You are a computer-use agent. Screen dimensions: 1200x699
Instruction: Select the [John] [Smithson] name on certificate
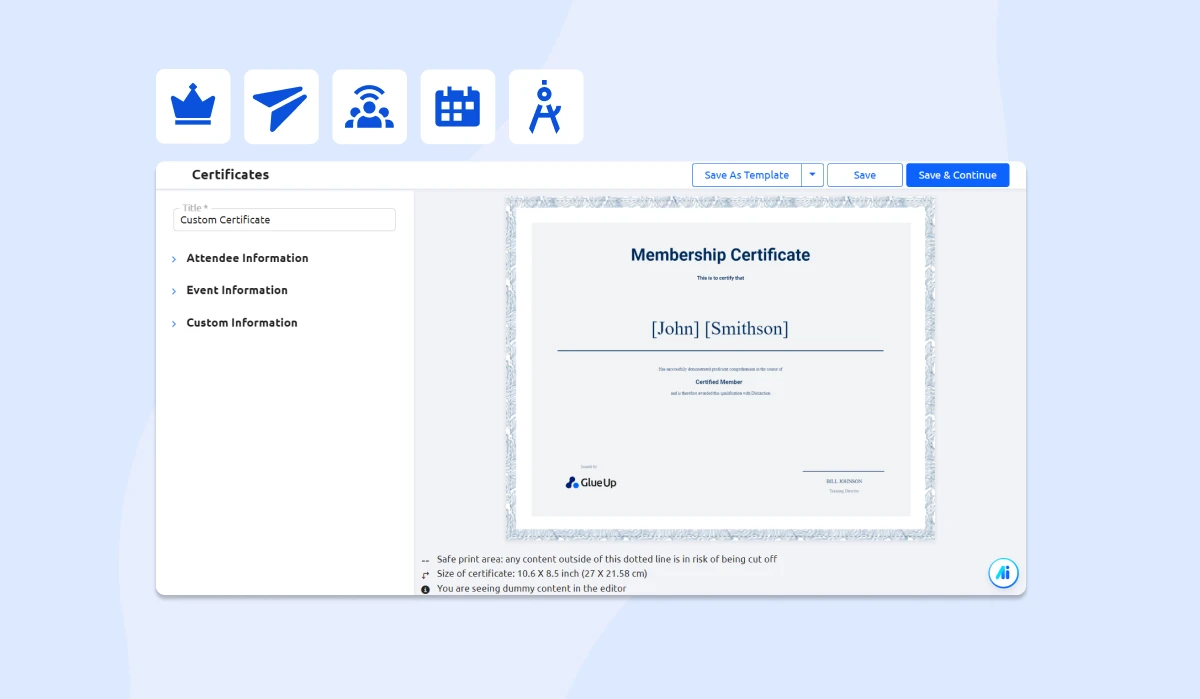click(x=719, y=328)
